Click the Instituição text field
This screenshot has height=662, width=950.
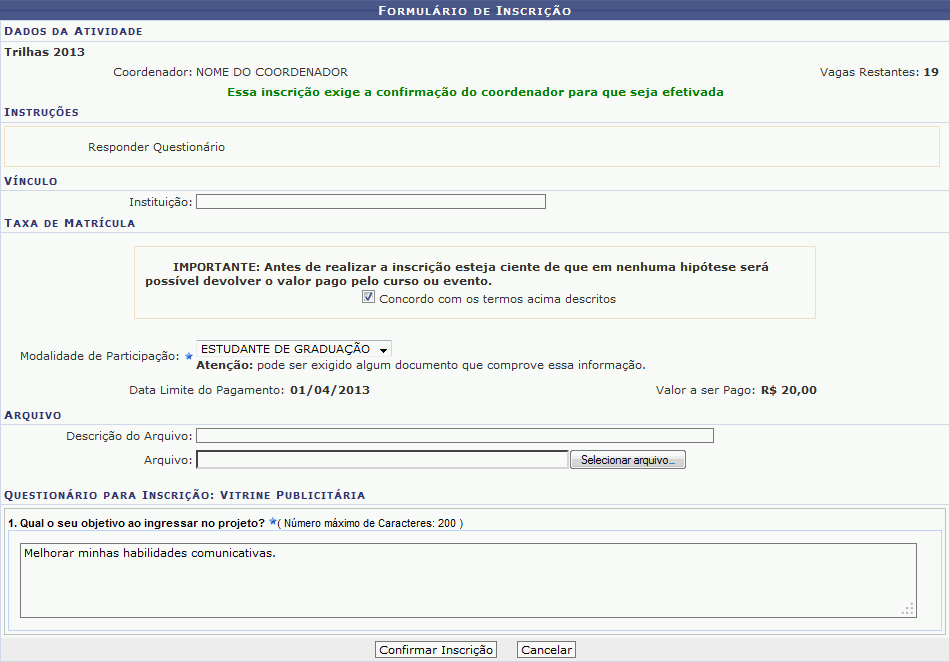click(370, 202)
